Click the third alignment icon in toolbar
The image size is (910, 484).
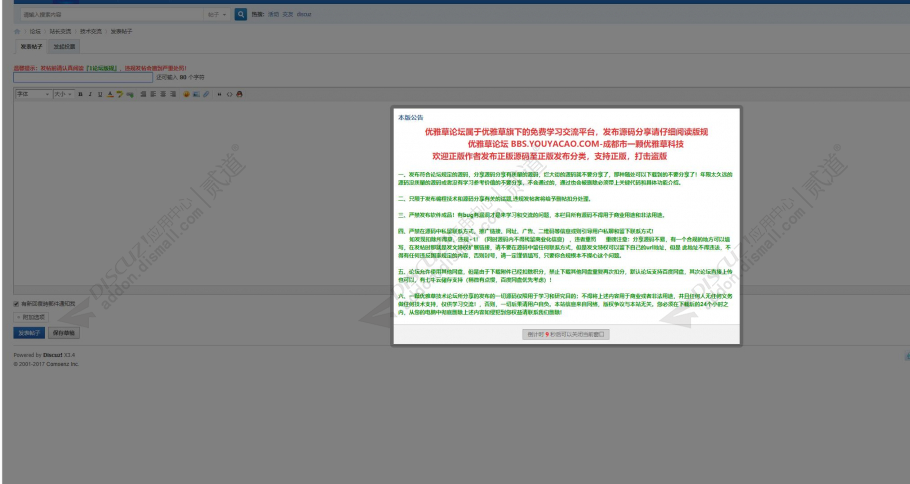(163, 94)
